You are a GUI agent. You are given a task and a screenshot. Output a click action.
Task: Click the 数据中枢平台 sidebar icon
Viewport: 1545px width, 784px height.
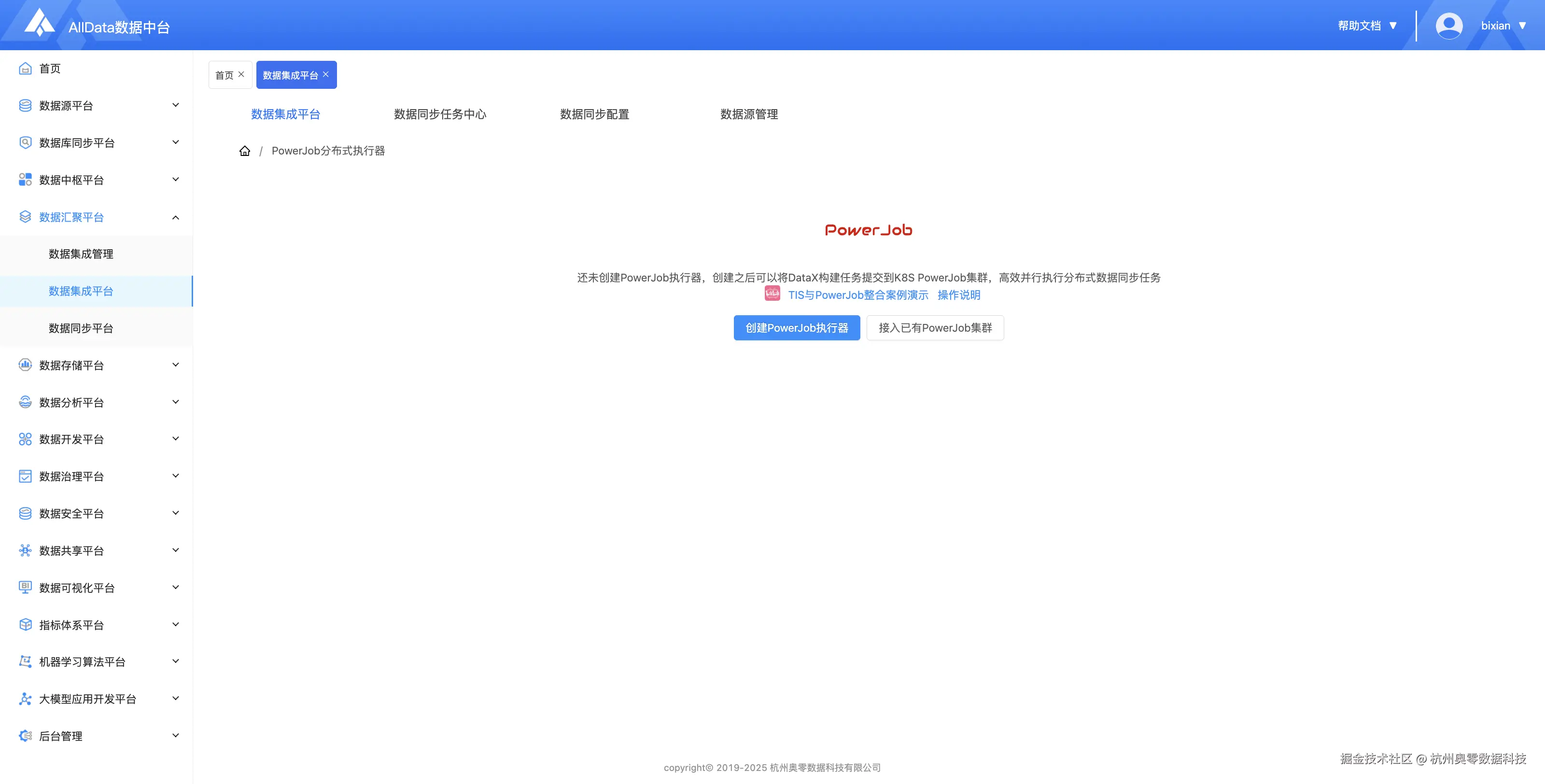tap(25, 180)
